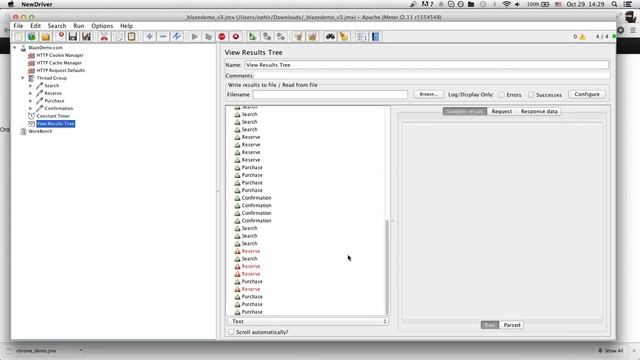Open Spotlight search in the macOS menu bar
This screenshot has height=360, width=640.
pyautogui.click(x=614, y=4)
